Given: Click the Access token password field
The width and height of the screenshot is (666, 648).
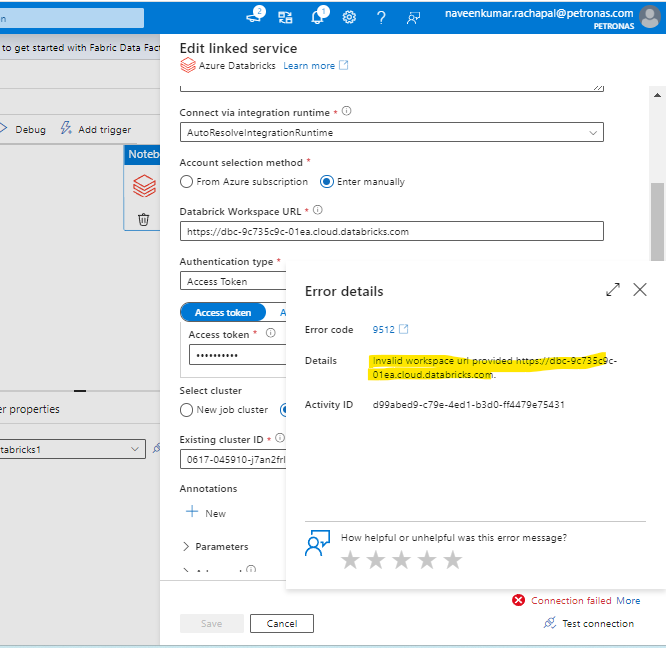Looking at the screenshot, I should (x=237, y=355).
